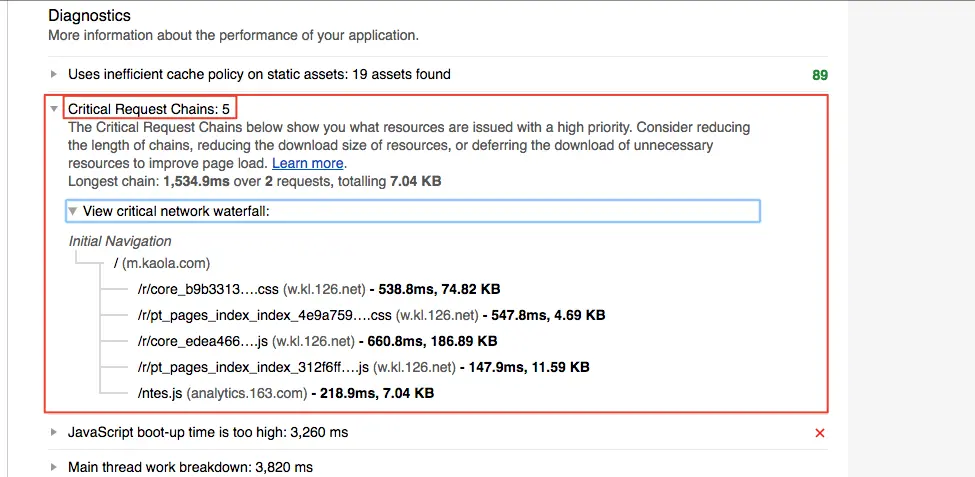Select the /r/core_b9b3313….css request entry
The width and height of the screenshot is (975, 477).
point(319,289)
